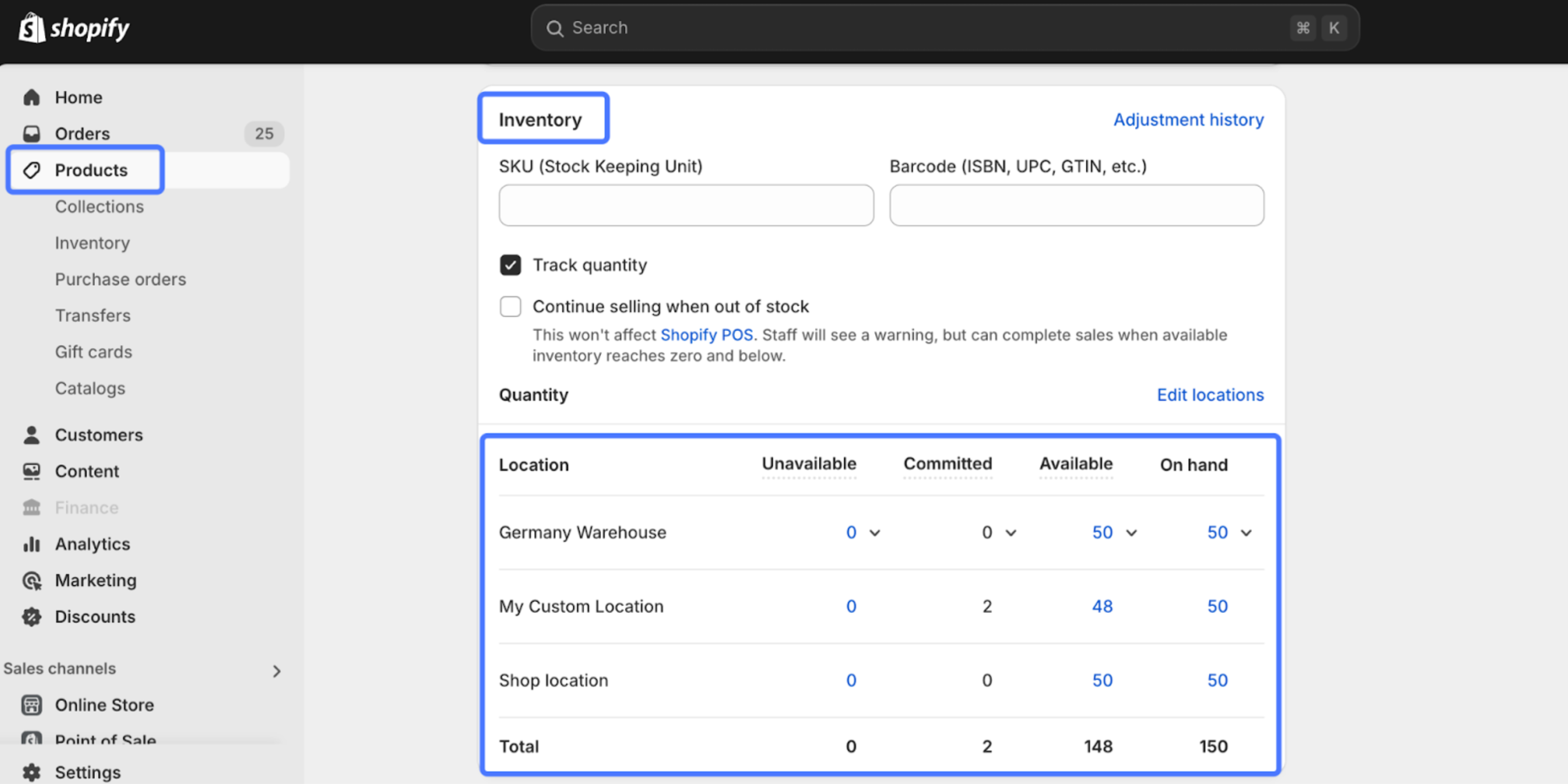Expand Germany Warehouse On hand dropdown arrow
Screen dimensions: 1568x784
[x=1246, y=533]
